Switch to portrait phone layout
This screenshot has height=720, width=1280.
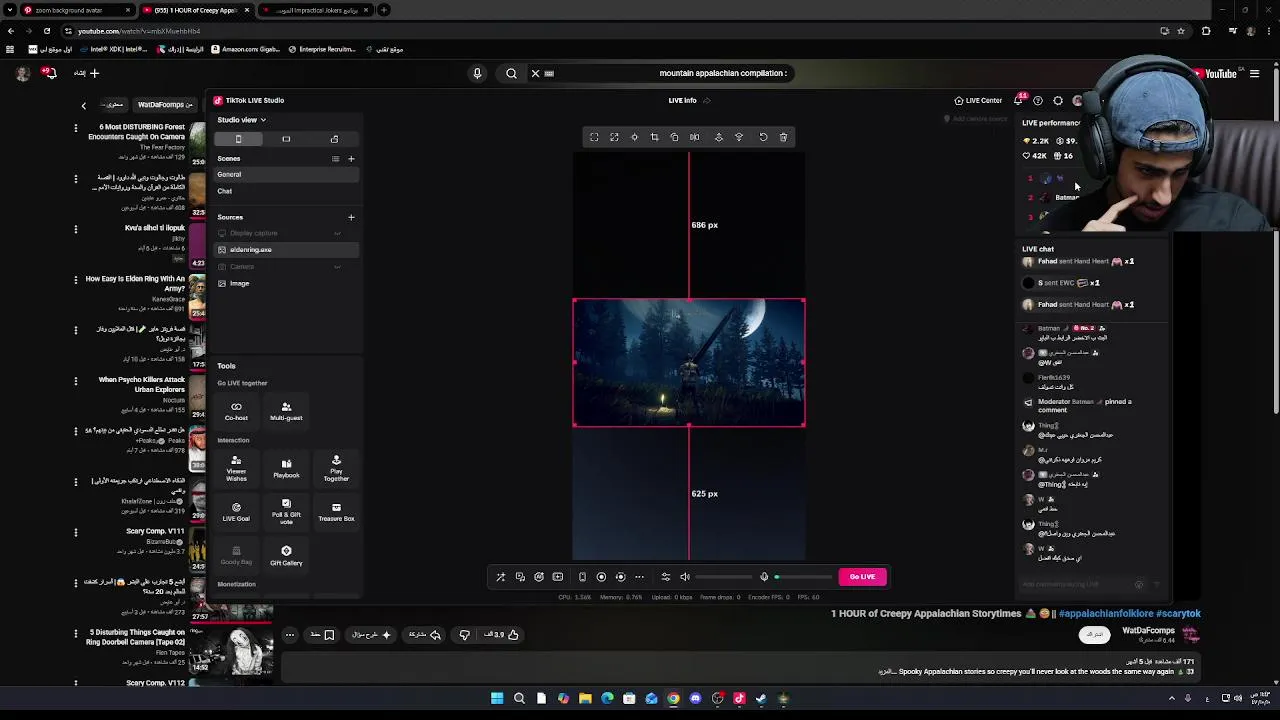click(x=238, y=139)
